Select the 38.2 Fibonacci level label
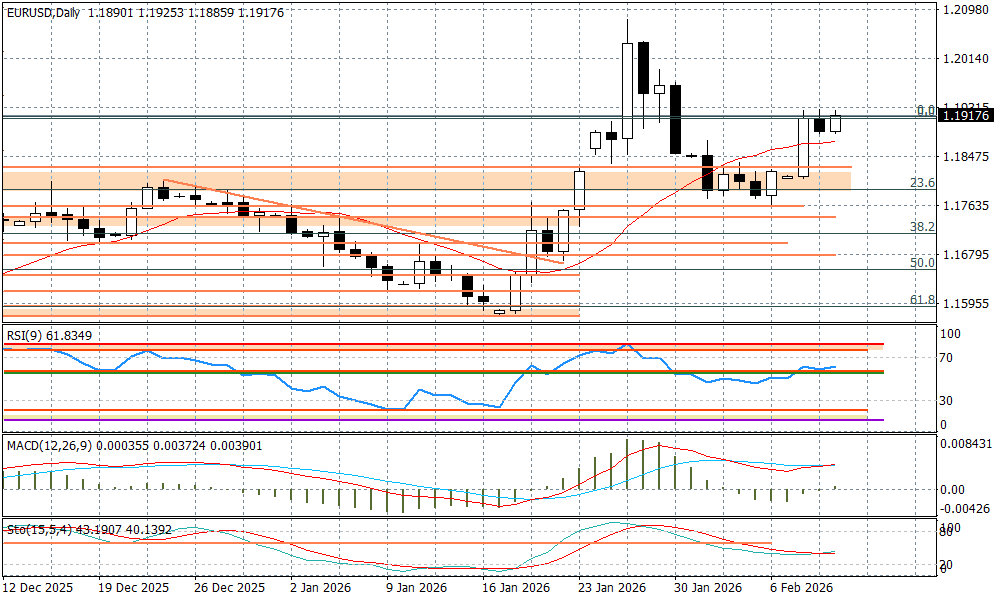The height and width of the screenshot is (600, 1000). tap(921, 228)
